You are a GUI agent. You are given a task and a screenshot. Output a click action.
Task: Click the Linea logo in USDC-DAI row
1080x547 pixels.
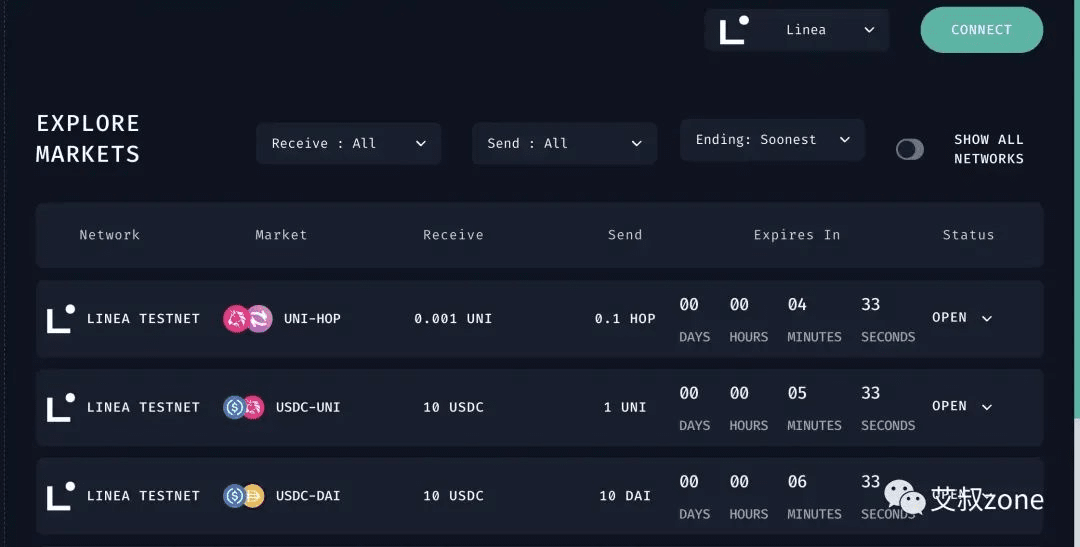coord(61,496)
